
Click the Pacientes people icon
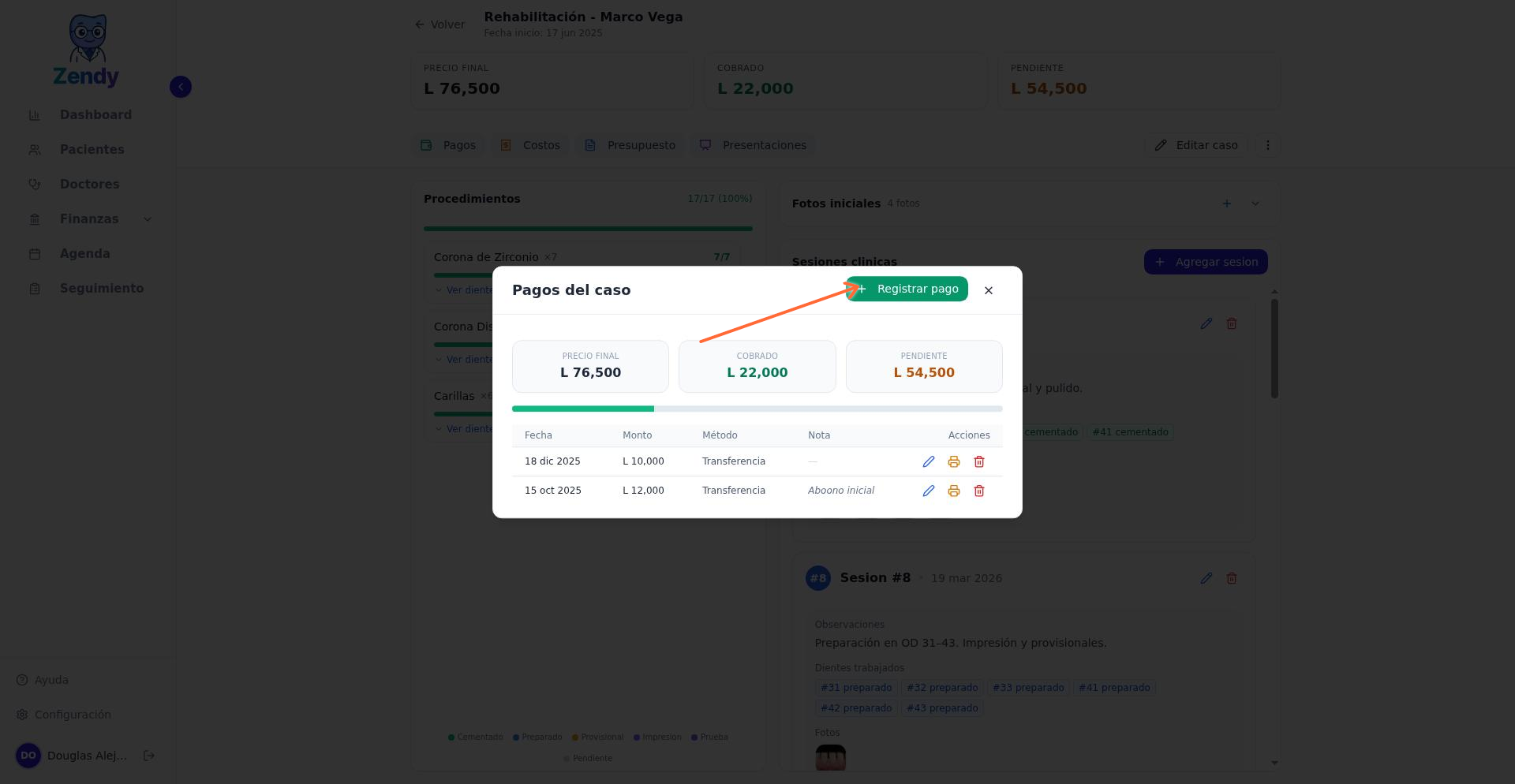(35, 150)
